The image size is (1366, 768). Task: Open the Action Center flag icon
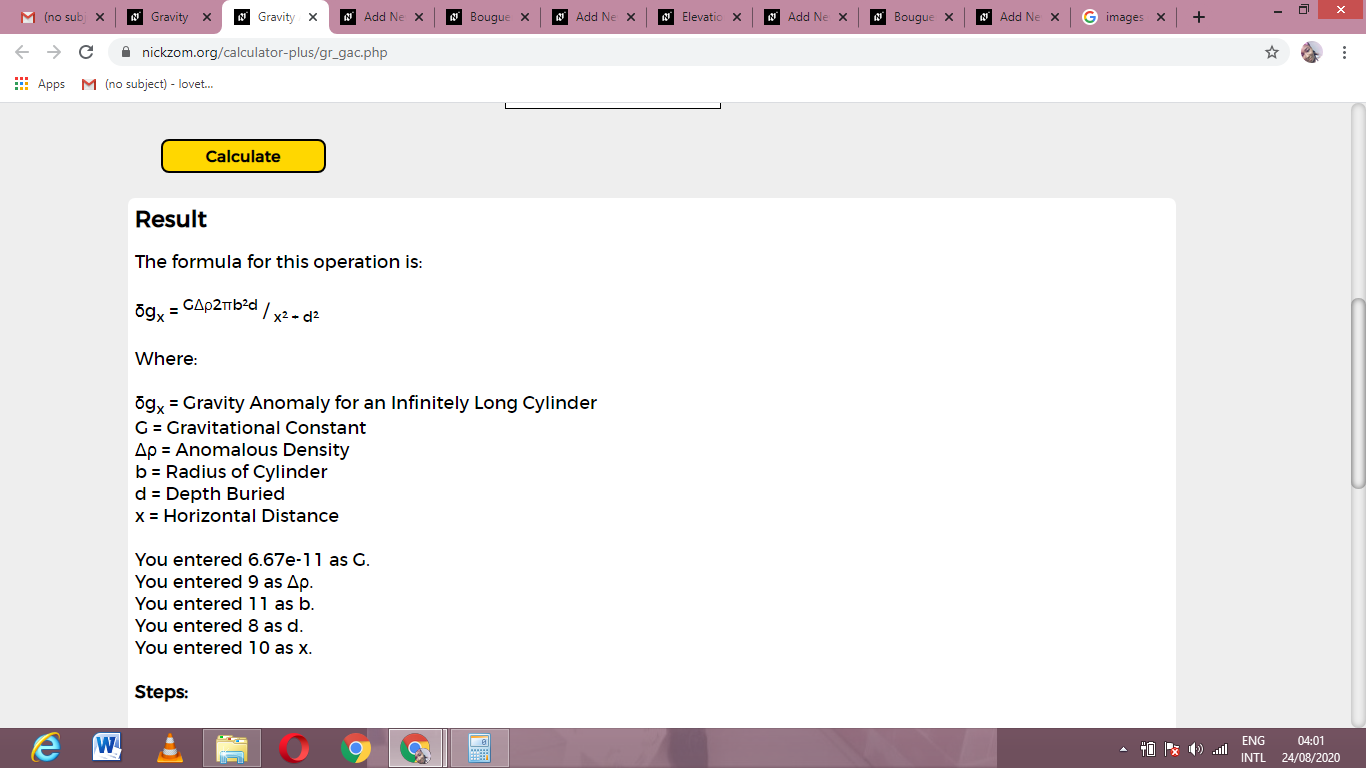(1172, 749)
